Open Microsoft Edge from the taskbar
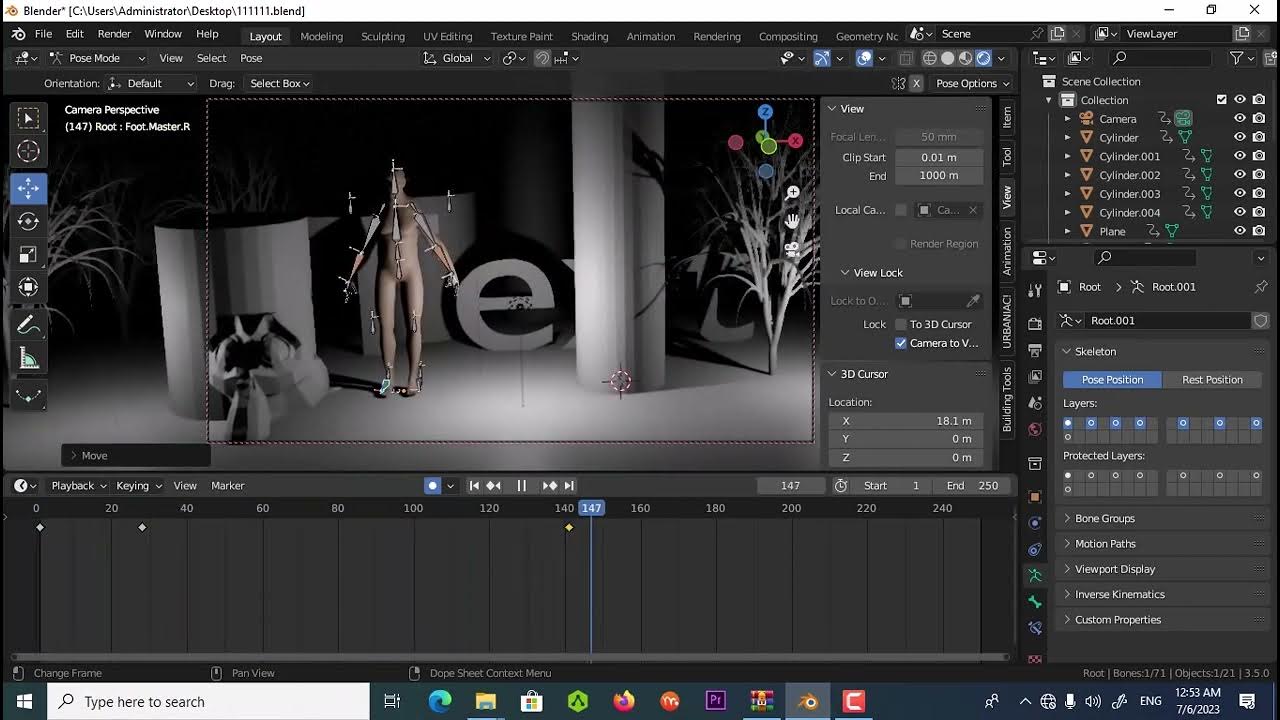The image size is (1280, 720). click(x=440, y=701)
